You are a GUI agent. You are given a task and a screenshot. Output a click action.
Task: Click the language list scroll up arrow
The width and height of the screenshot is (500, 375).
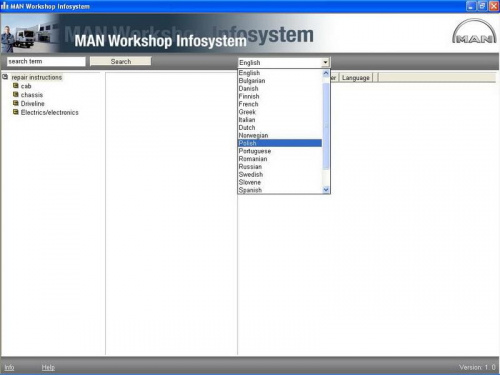pyautogui.click(x=326, y=73)
